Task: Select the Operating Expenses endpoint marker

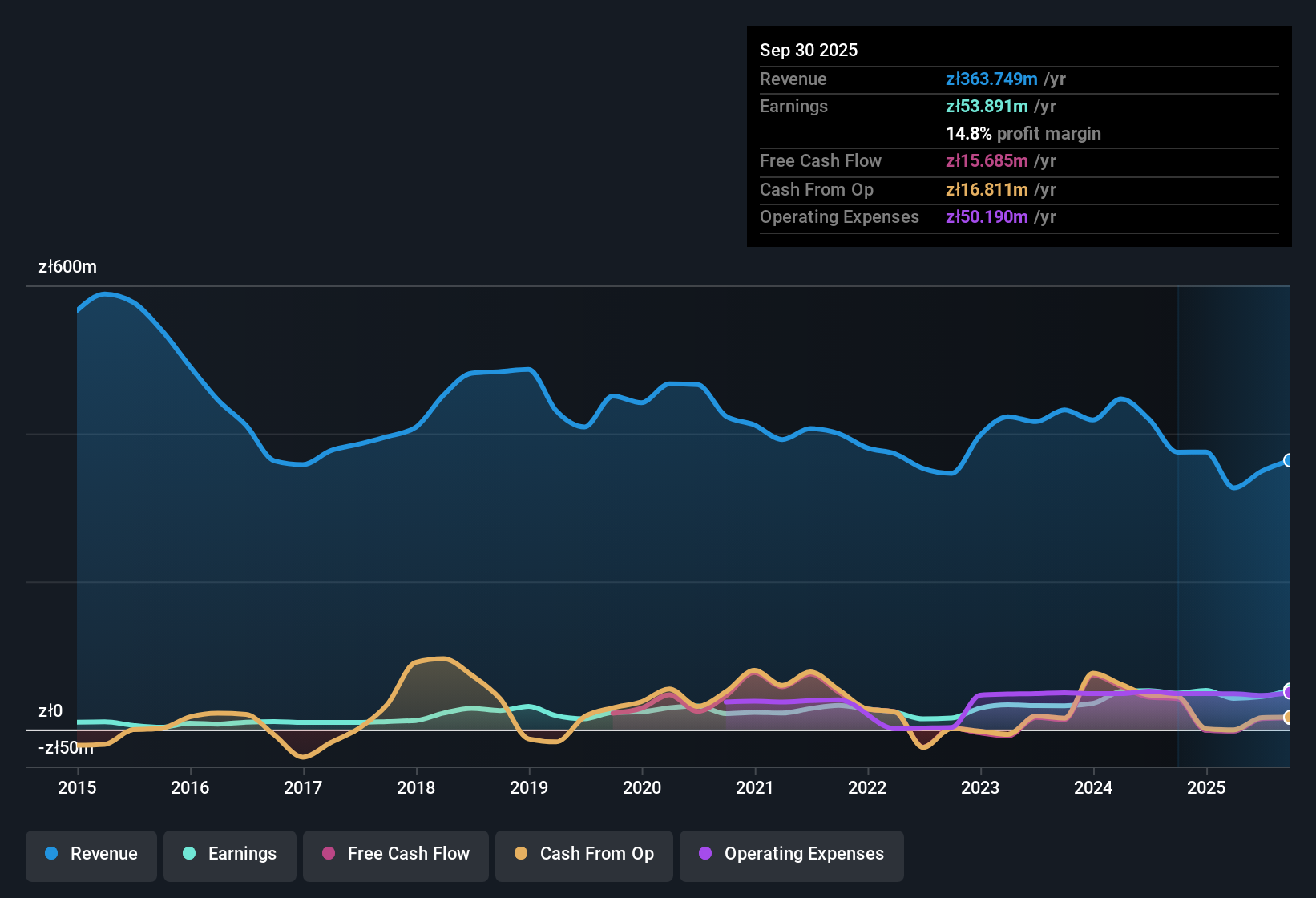Action: (1289, 691)
